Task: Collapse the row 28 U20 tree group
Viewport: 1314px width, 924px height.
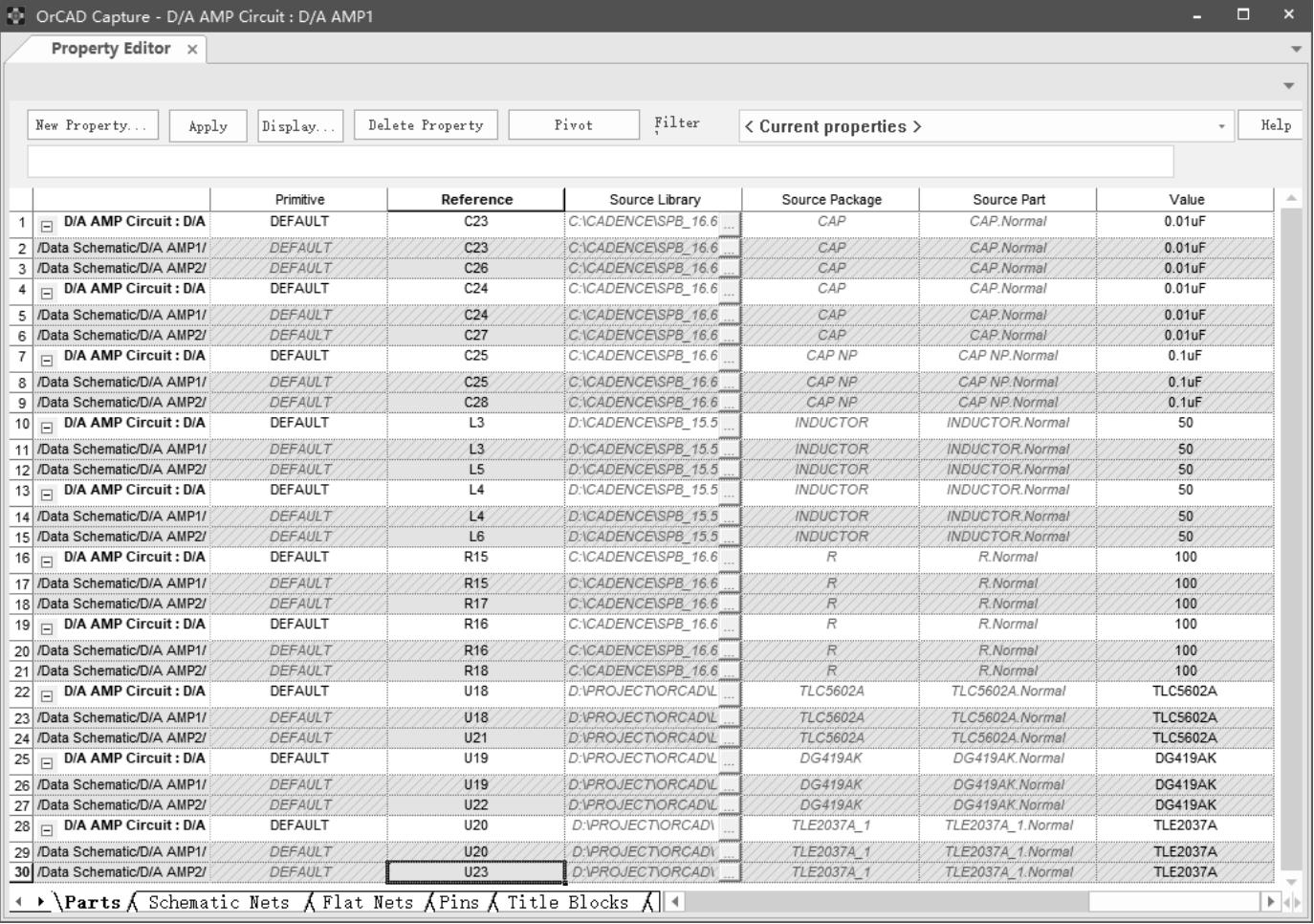Action: click(46, 829)
